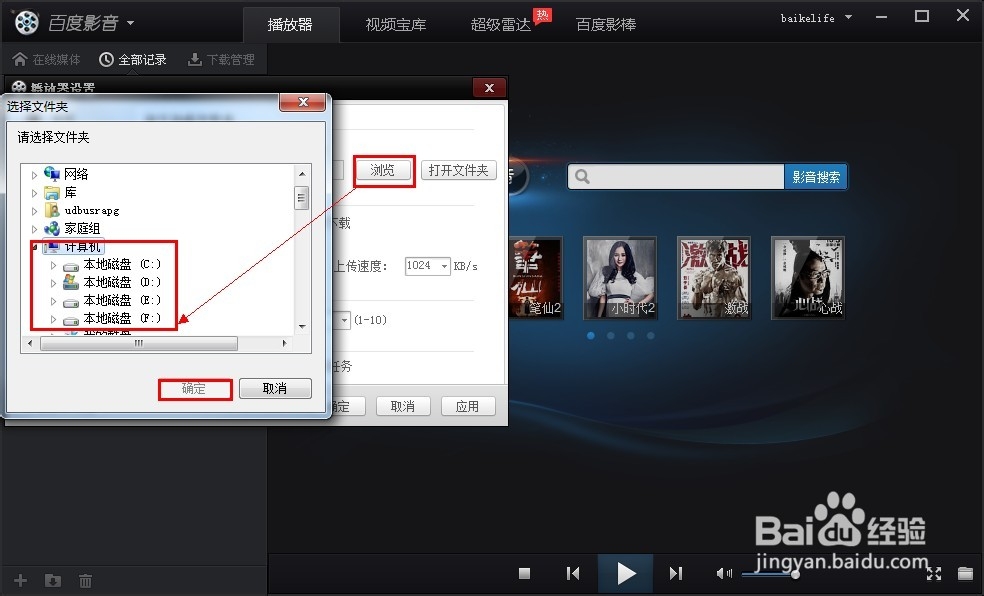Select the second carousel page dot

coord(611,336)
